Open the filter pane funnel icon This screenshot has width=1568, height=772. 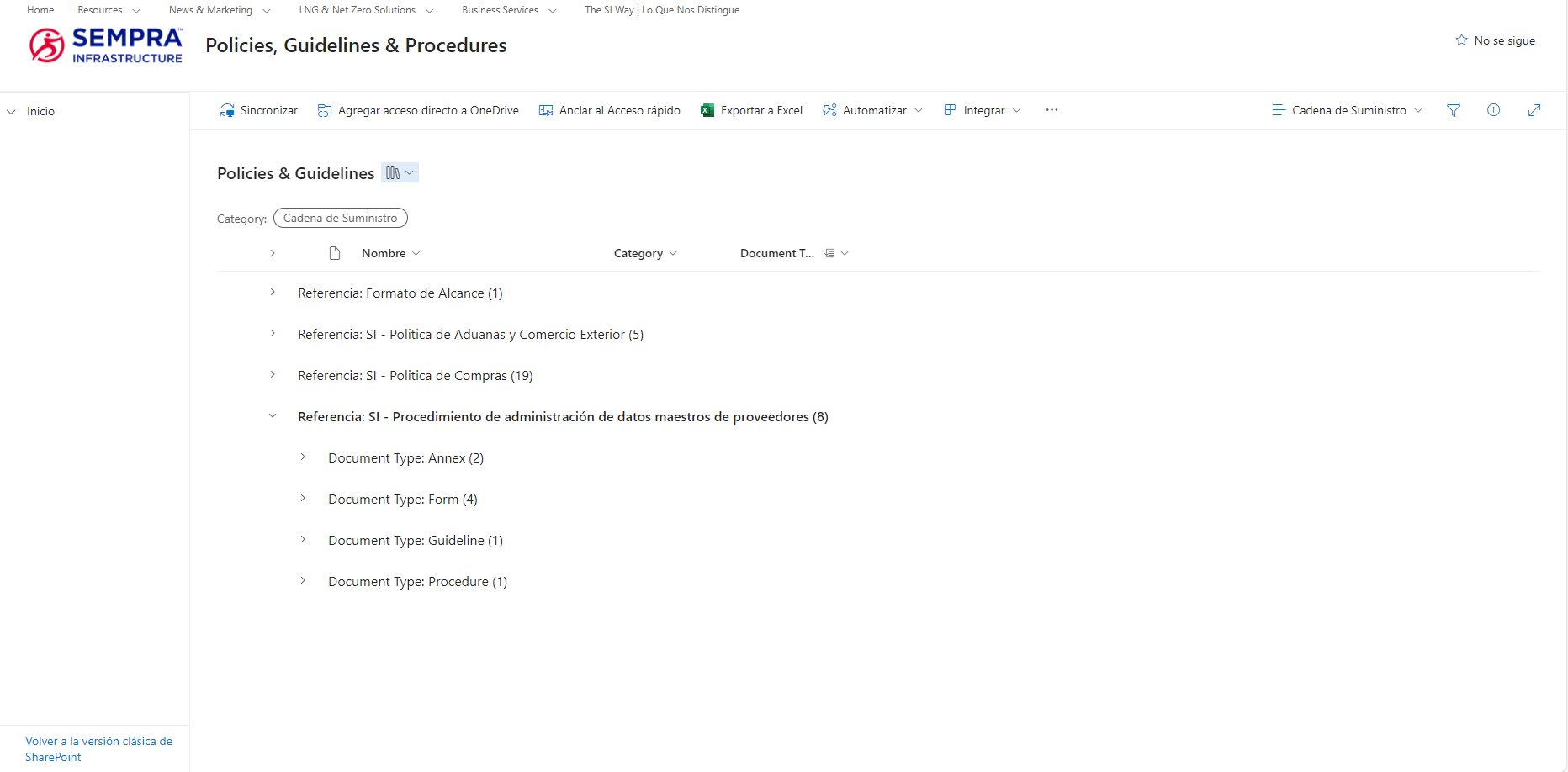click(x=1453, y=110)
